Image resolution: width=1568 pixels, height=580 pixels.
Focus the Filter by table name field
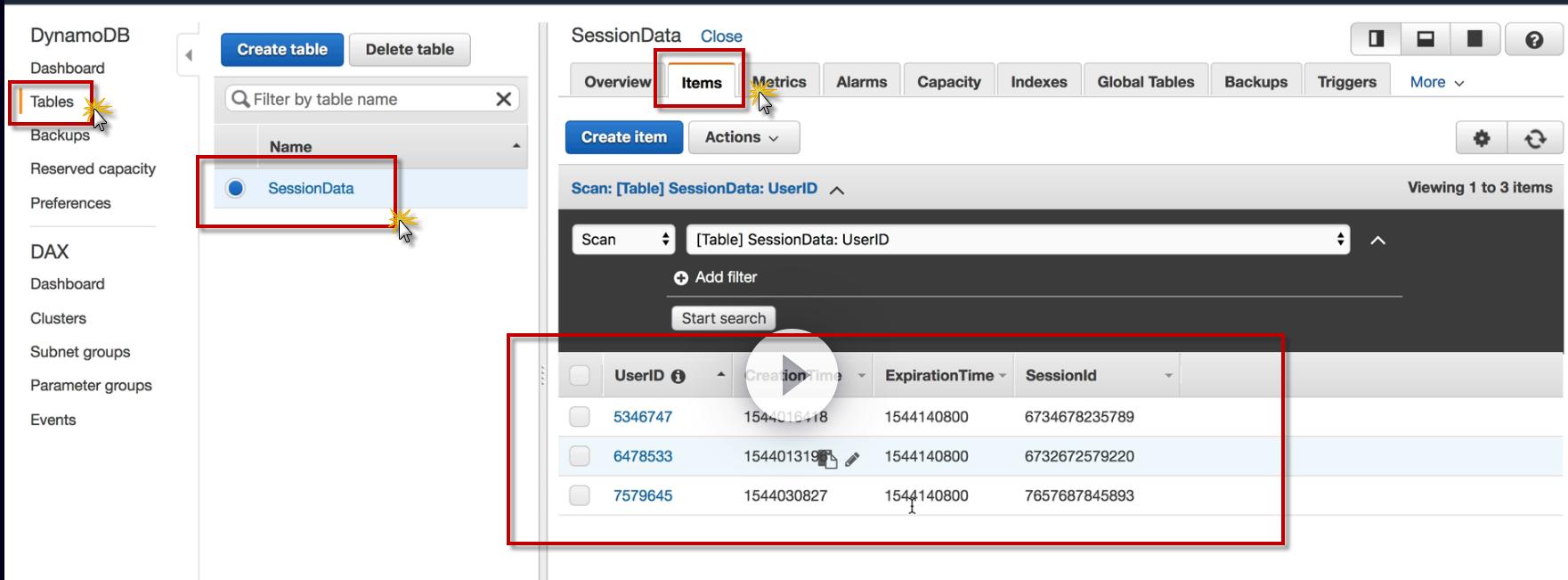(x=372, y=99)
